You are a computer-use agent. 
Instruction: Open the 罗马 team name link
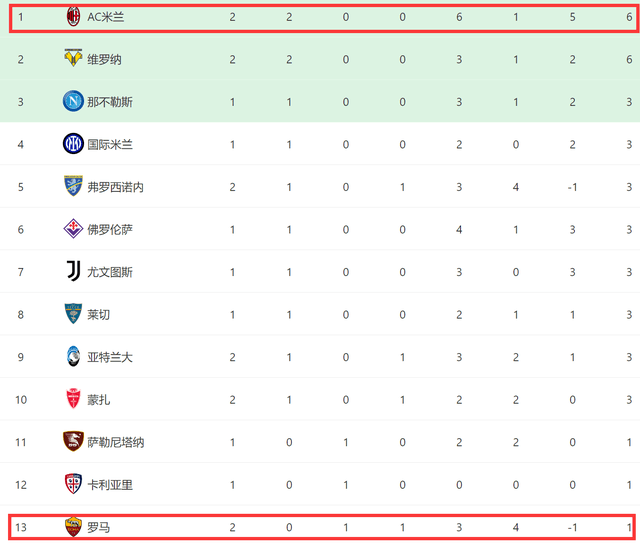(98, 527)
